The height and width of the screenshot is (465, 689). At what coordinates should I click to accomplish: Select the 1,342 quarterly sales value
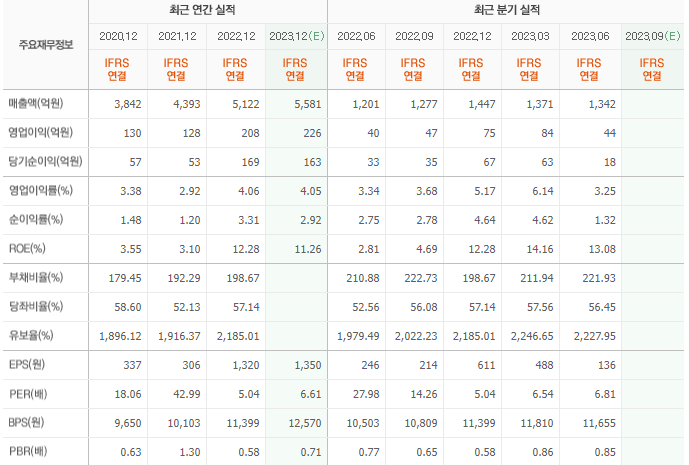coord(602,104)
